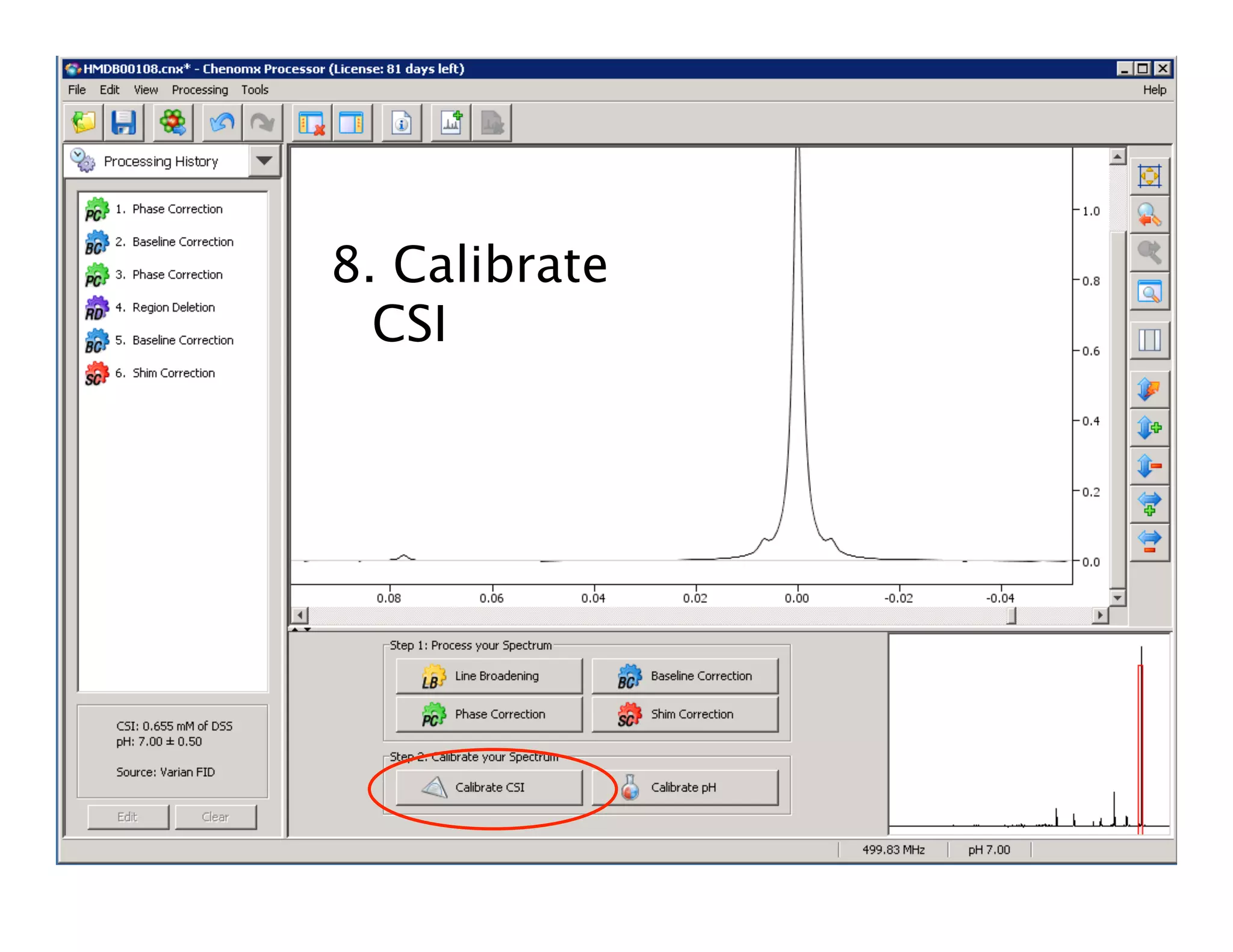
Task: Increase horizontal scale with green plus
Action: pyautogui.click(x=1149, y=504)
